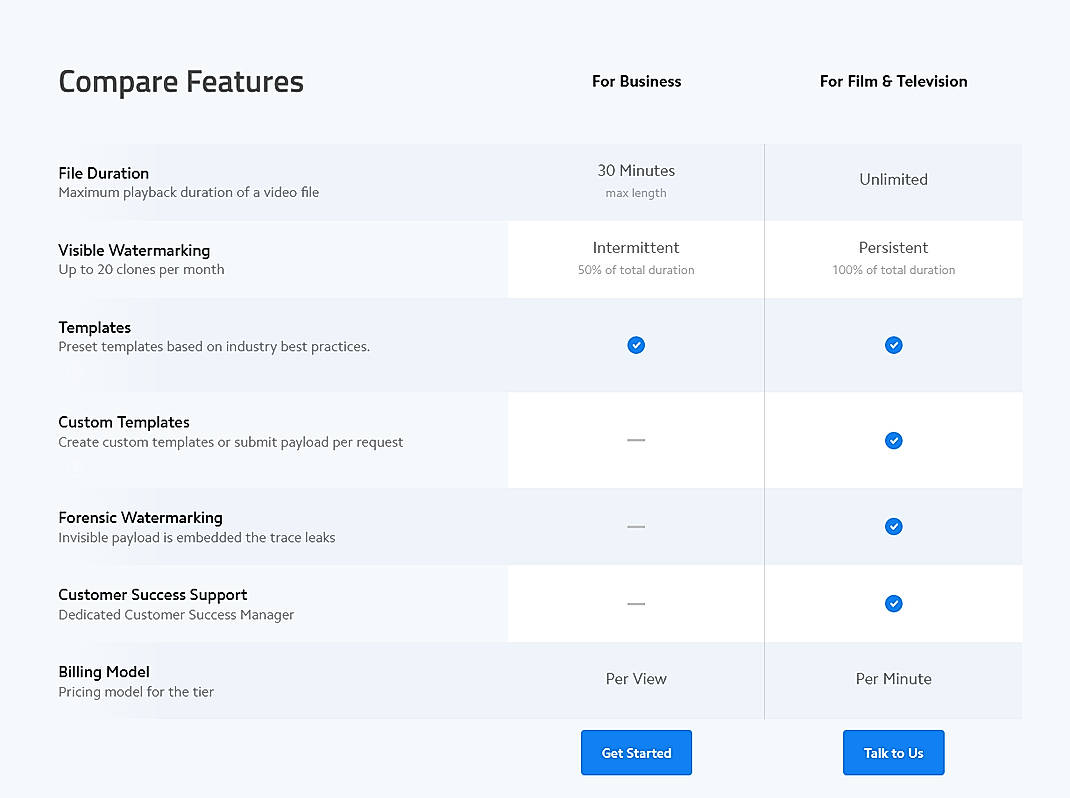The height and width of the screenshot is (798, 1070).
Task: Click the Templates checkmark for Film & Television
Action: (893, 345)
